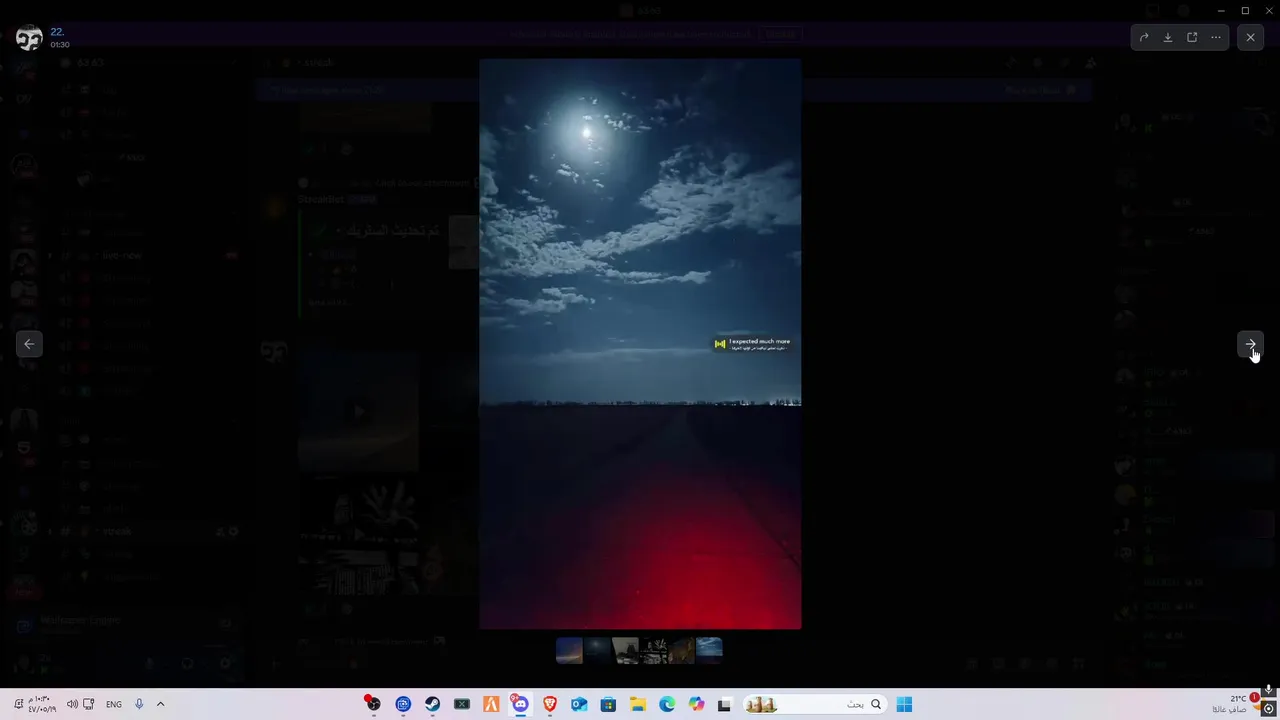Click the Windows Start button

(x=904, y=704)
